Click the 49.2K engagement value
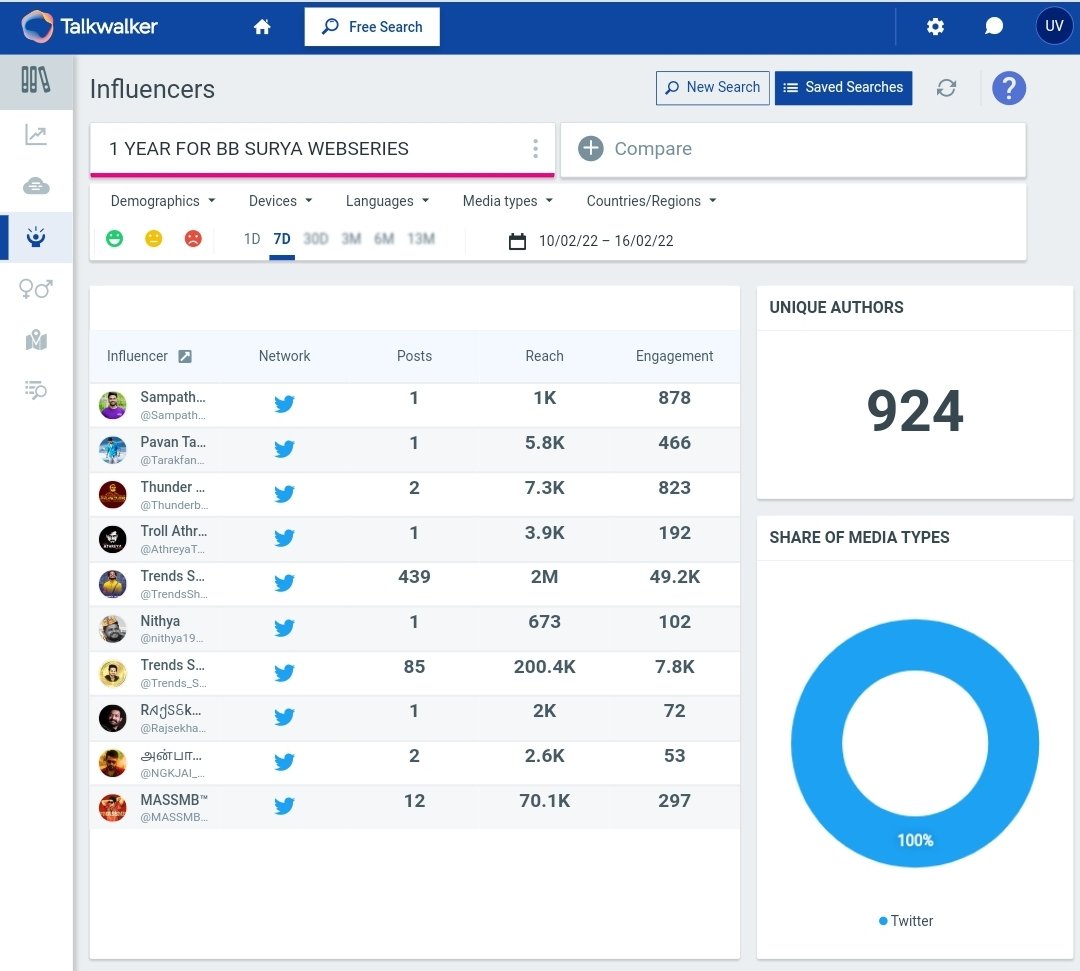The height and width of the screenshot is (971, 1080). [674, 577]
